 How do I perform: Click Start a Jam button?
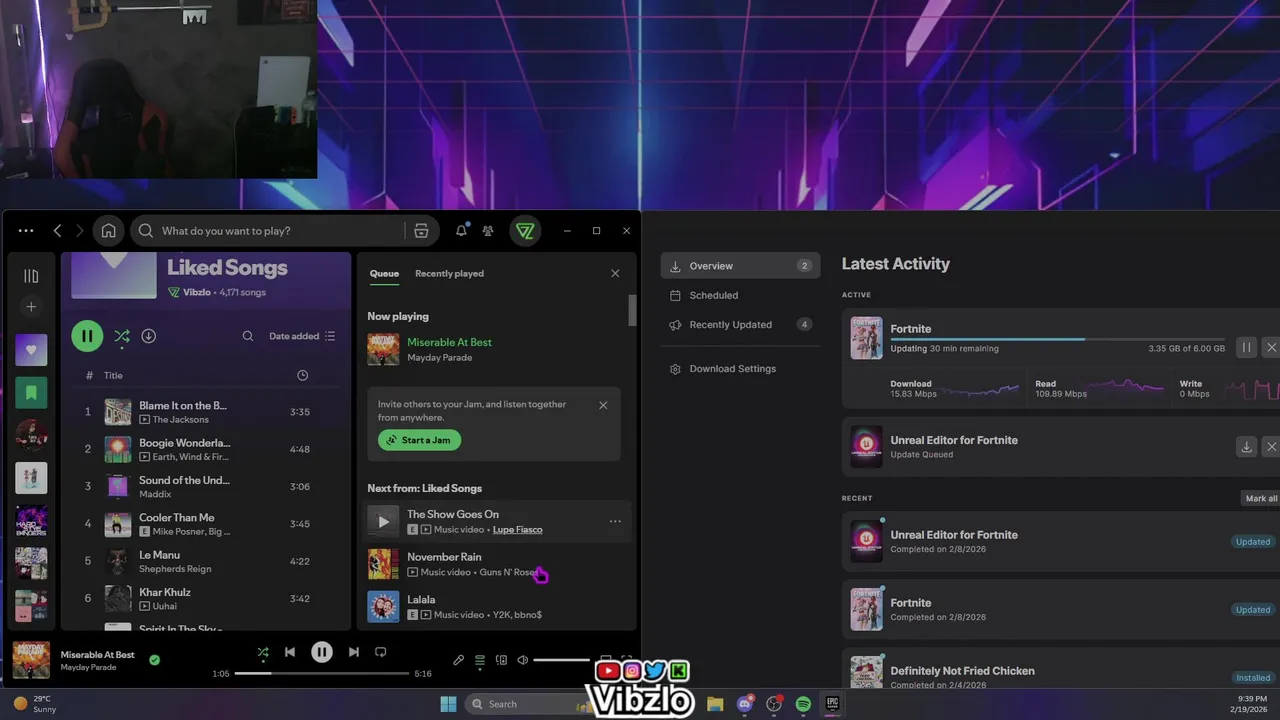tap(419, 440)
